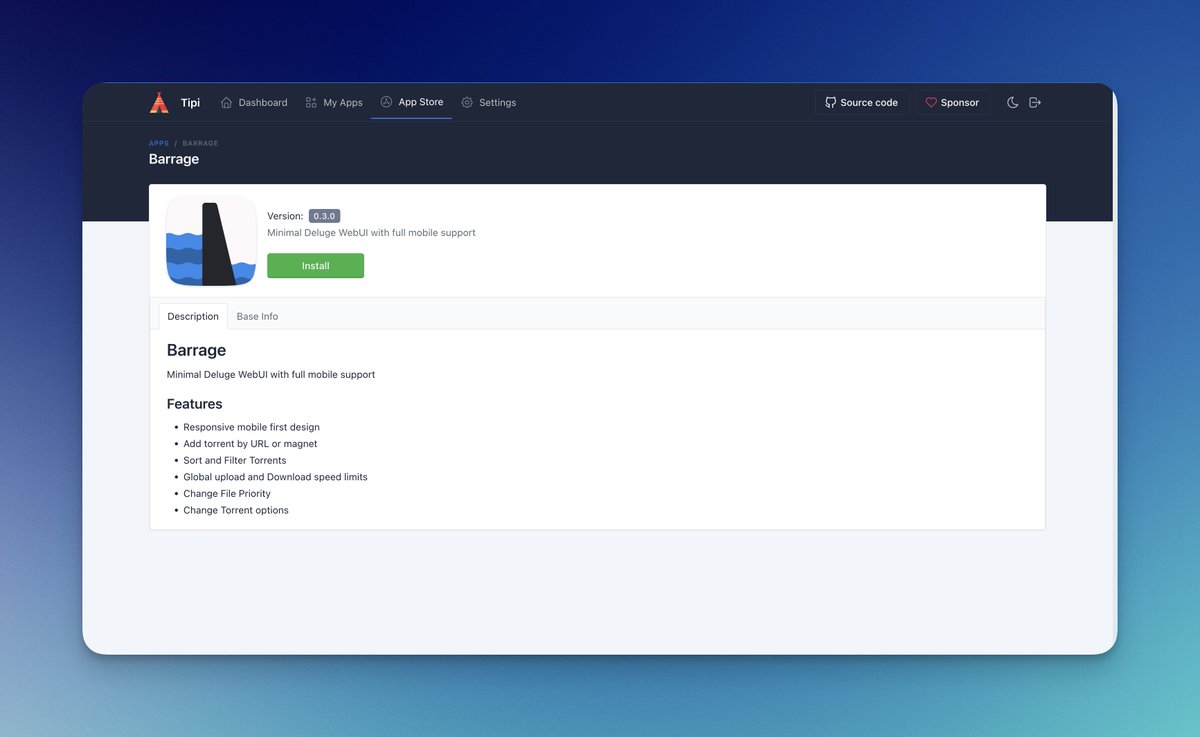Click the 'Version:' label
Image resolution: width=1200 pixels, height=737 pixels.
pyautogui.click(x=285, y=216)
